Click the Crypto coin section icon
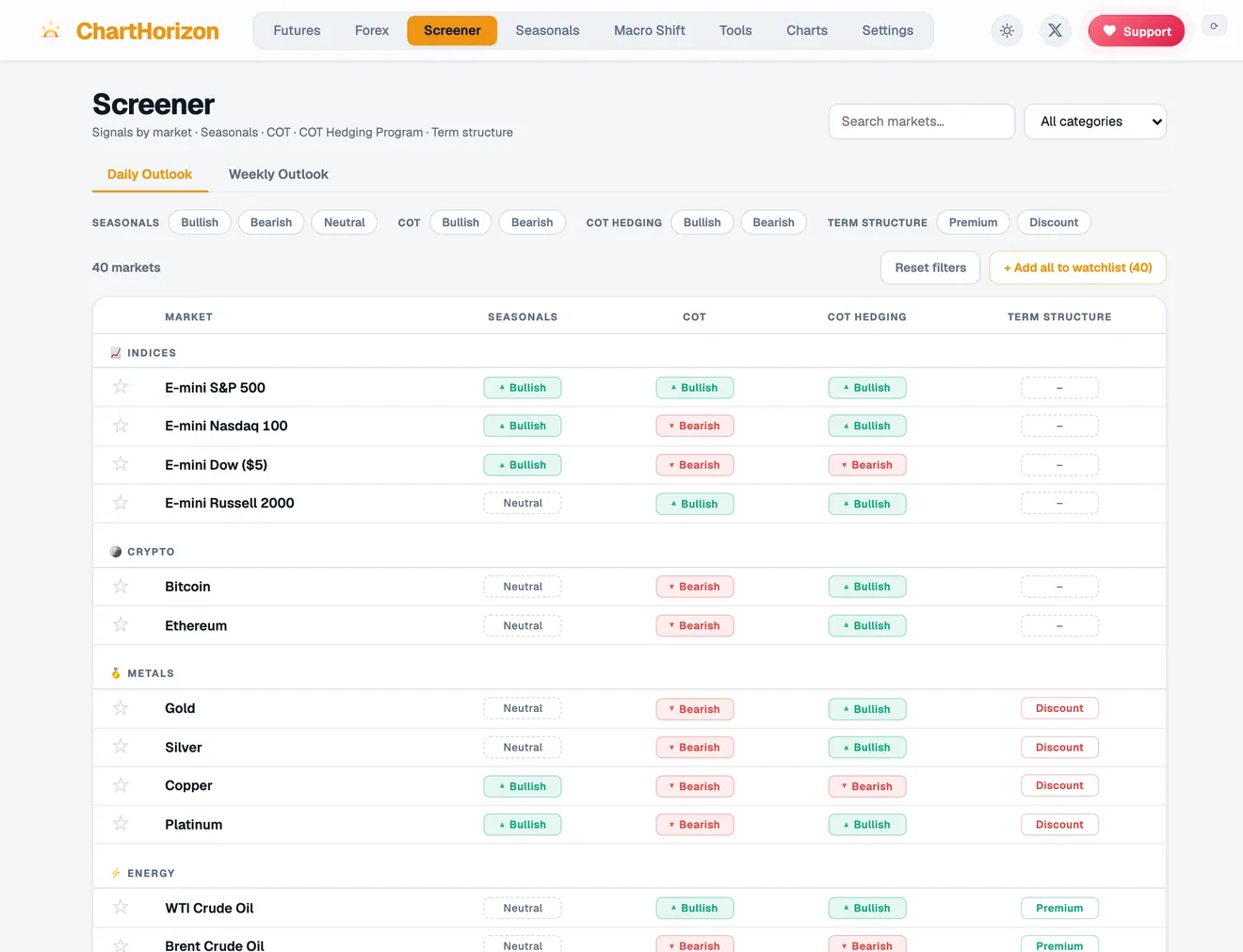The image size is (1243, 952). click(116, 552)
